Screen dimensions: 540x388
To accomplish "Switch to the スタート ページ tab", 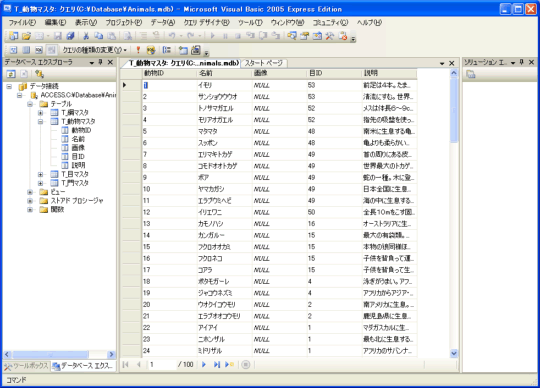I will [264, 63].
